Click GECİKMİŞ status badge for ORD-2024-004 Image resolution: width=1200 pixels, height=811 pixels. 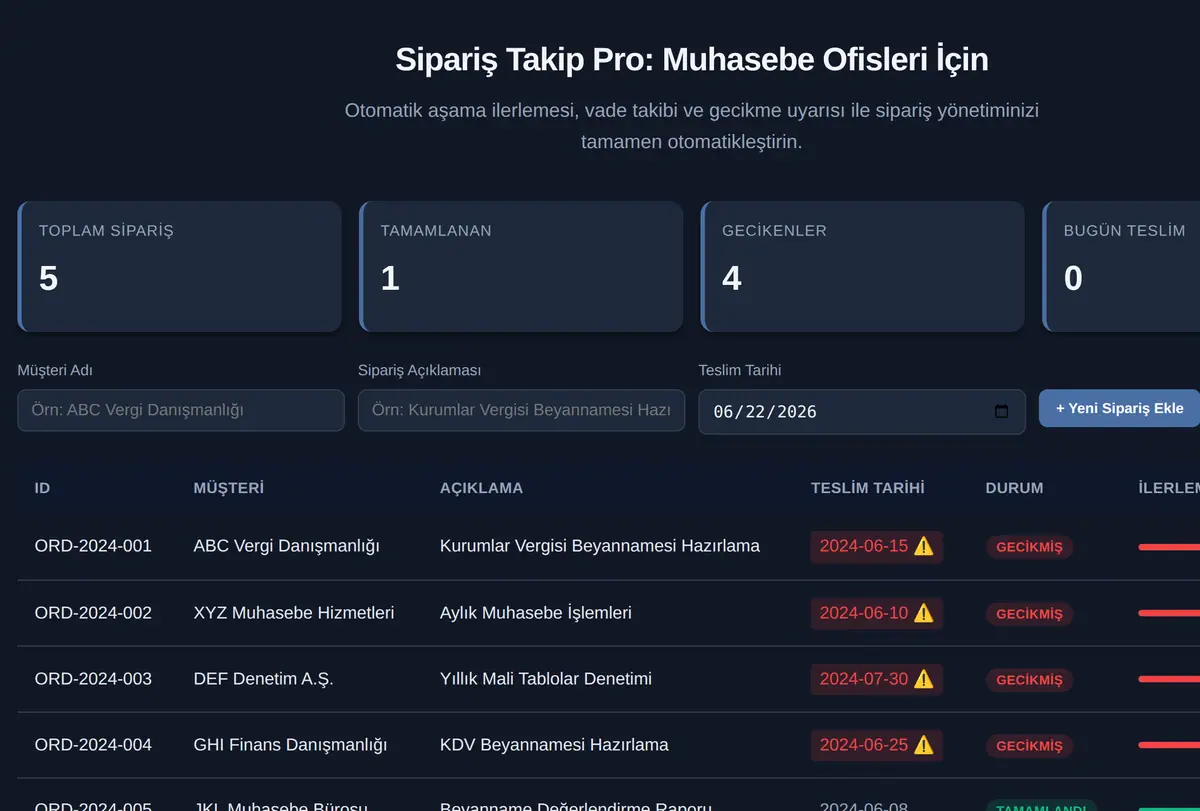tap(1029, 746)
